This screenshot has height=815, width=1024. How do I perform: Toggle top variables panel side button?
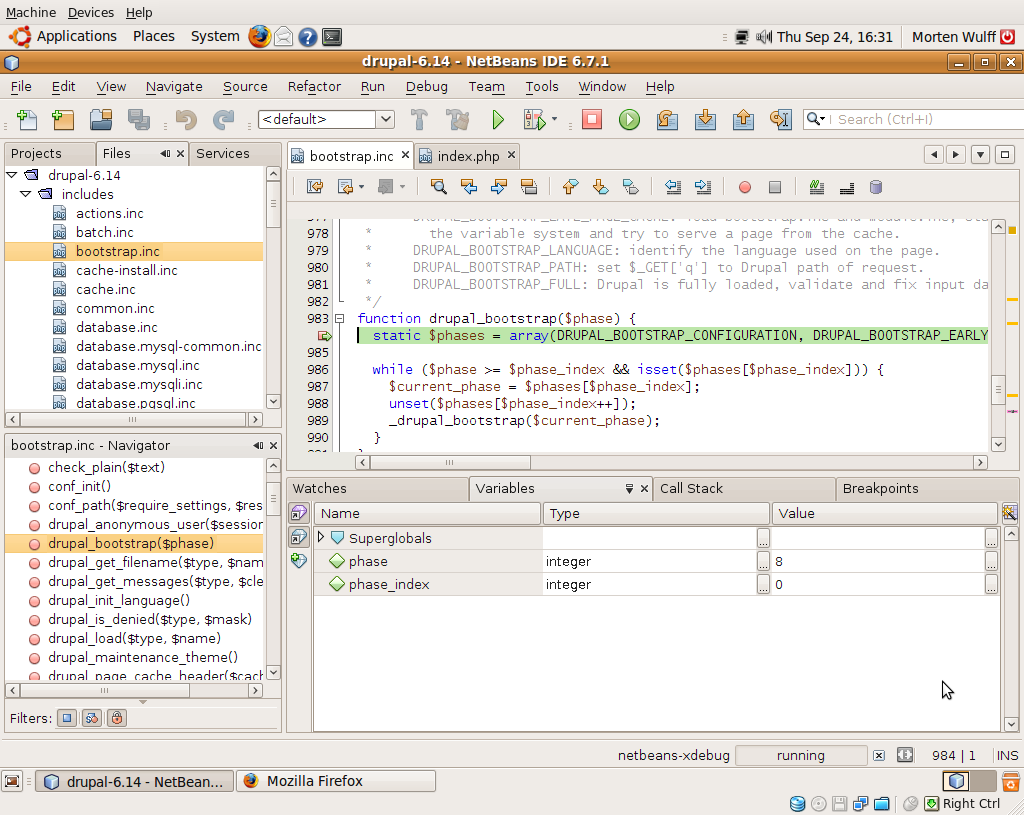click(298, 513)
